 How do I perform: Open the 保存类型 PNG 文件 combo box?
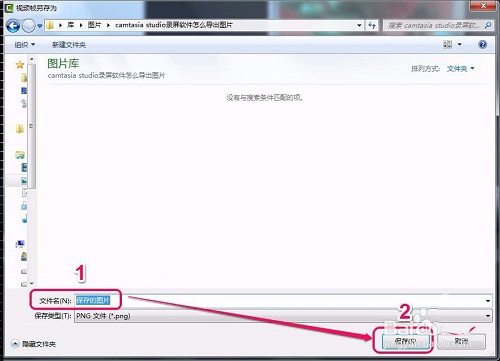coord(283,316)
